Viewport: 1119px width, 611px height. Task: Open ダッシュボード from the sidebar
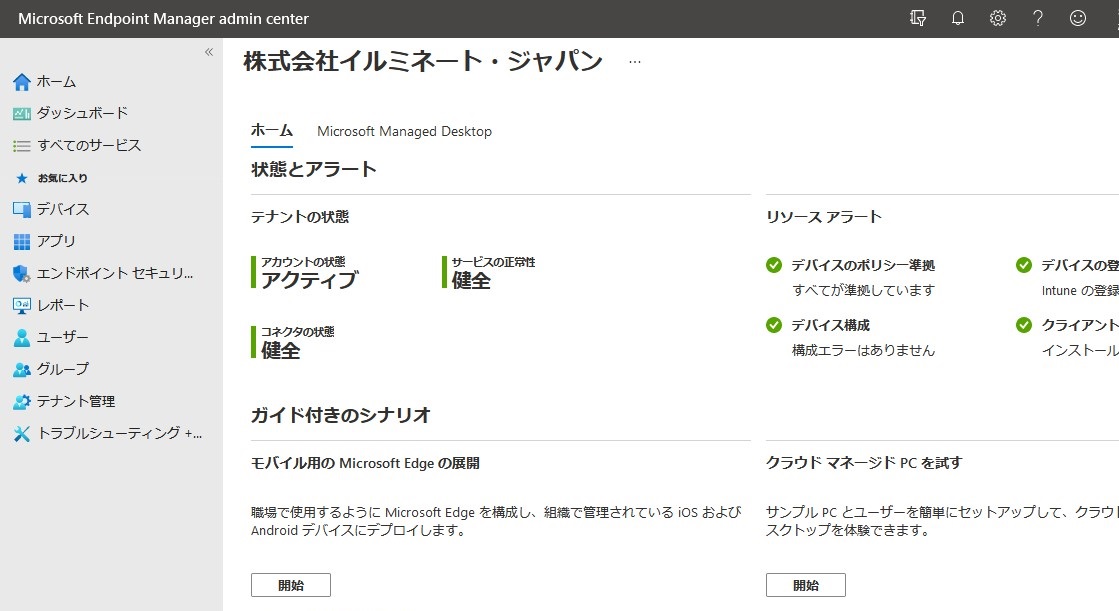(x=83, y=113)
